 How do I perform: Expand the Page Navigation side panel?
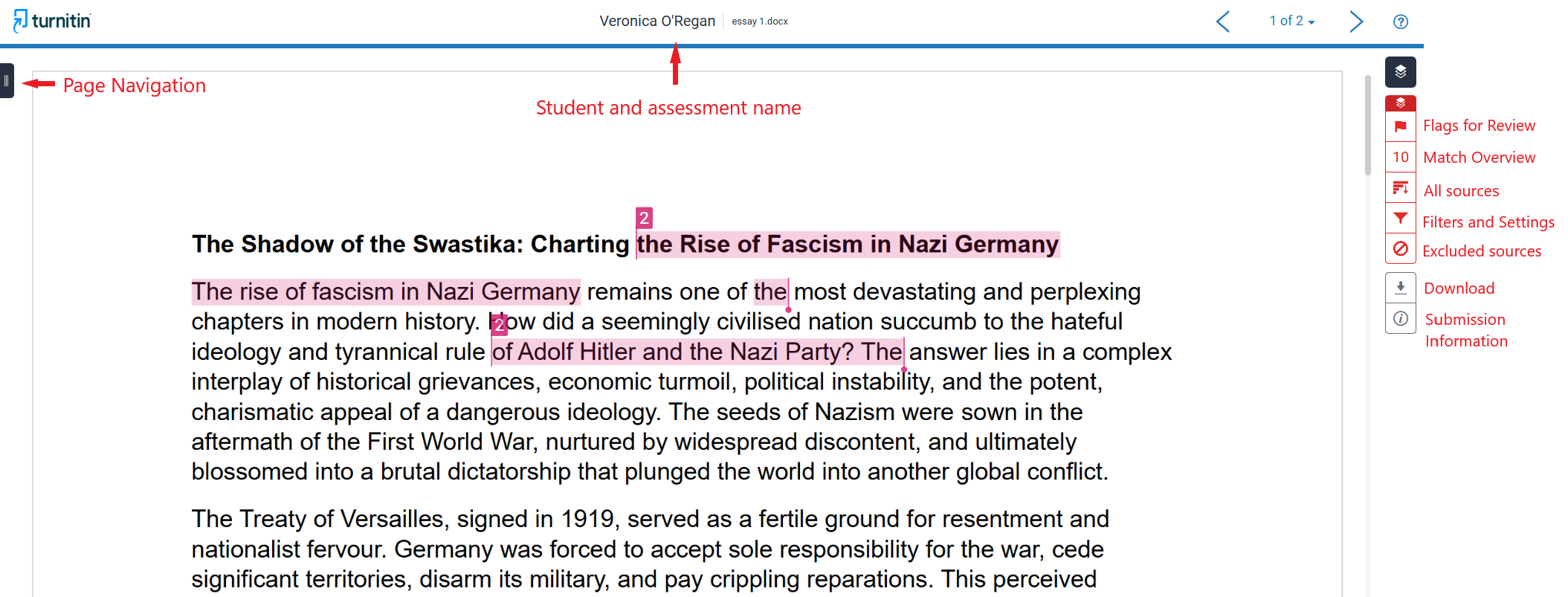6,80
